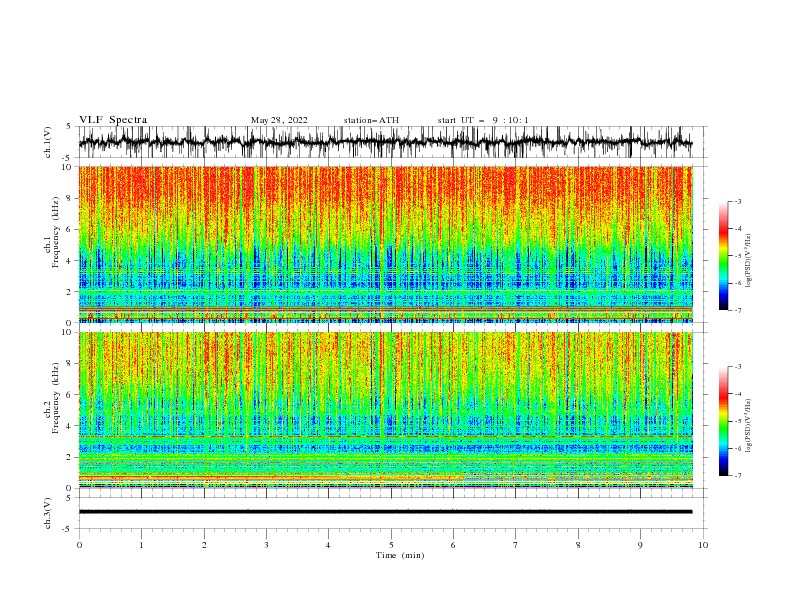Click the date 'May 28, 2022'
Screen dimensions: 792x612
tap(279, 120)
